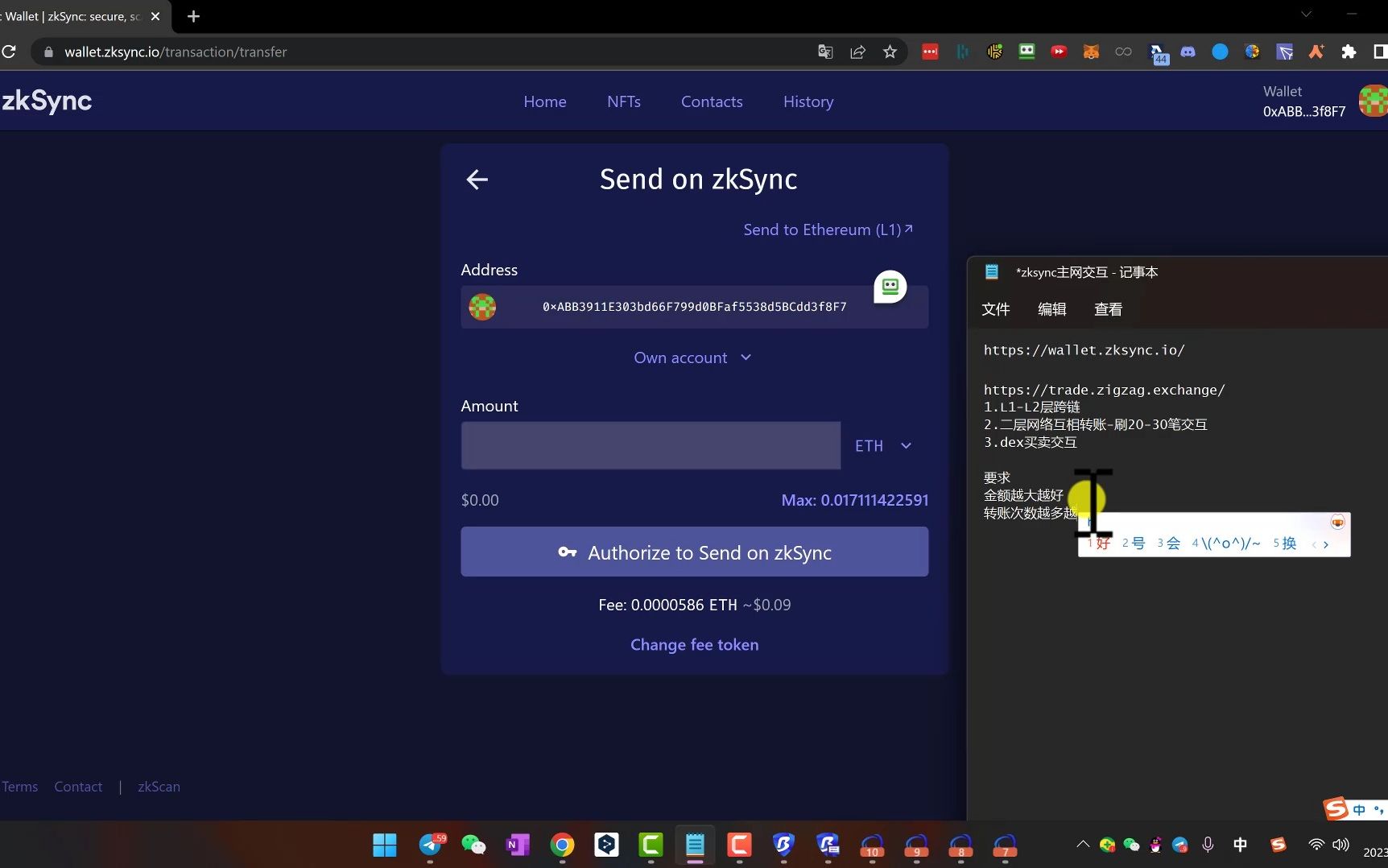1388x868 pixels.
Task: Go back using the arrow beside Send on zkSync
Action: coord(477,179)
